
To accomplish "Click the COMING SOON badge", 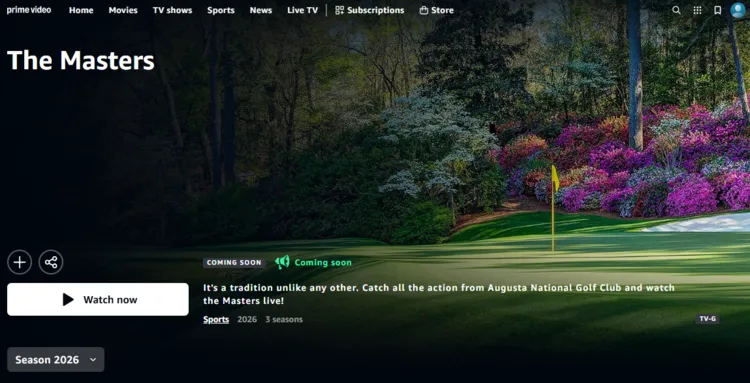I will (x=234, y=263).
